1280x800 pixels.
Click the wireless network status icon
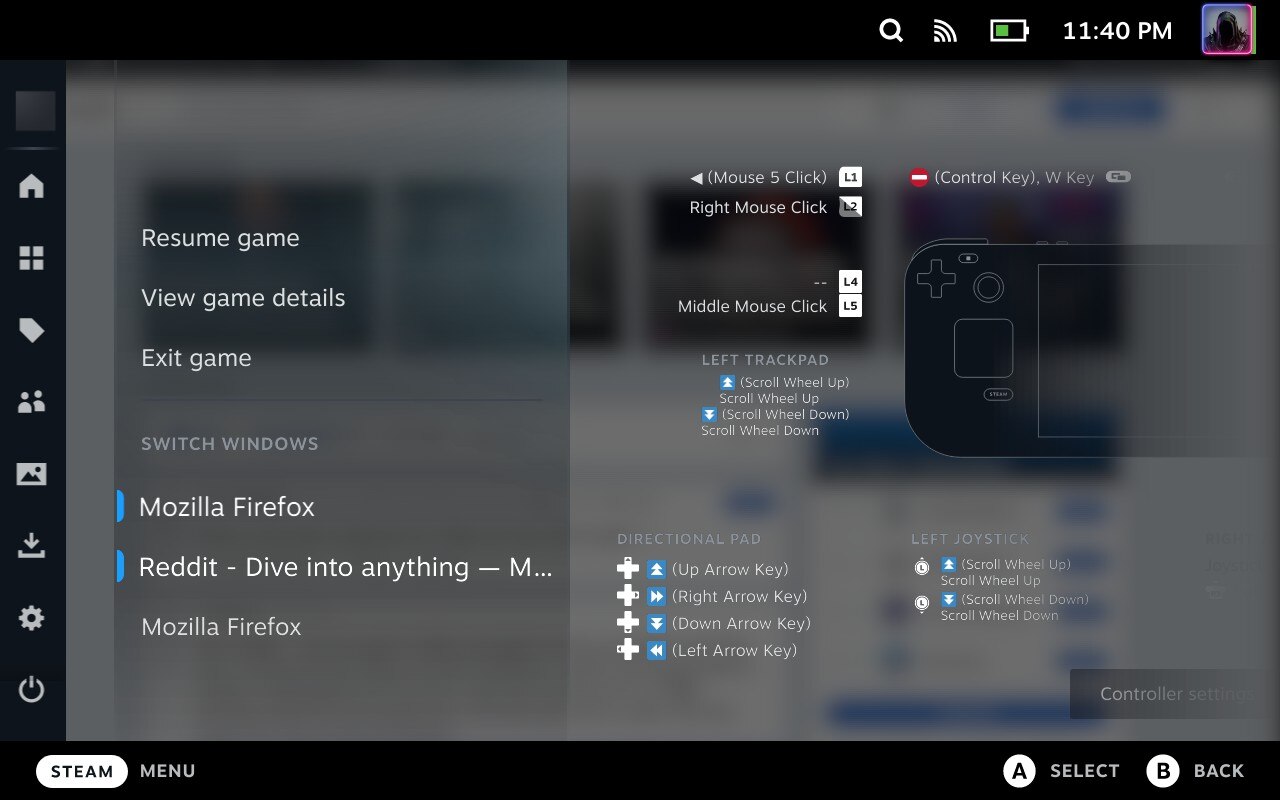click(945, 31)
